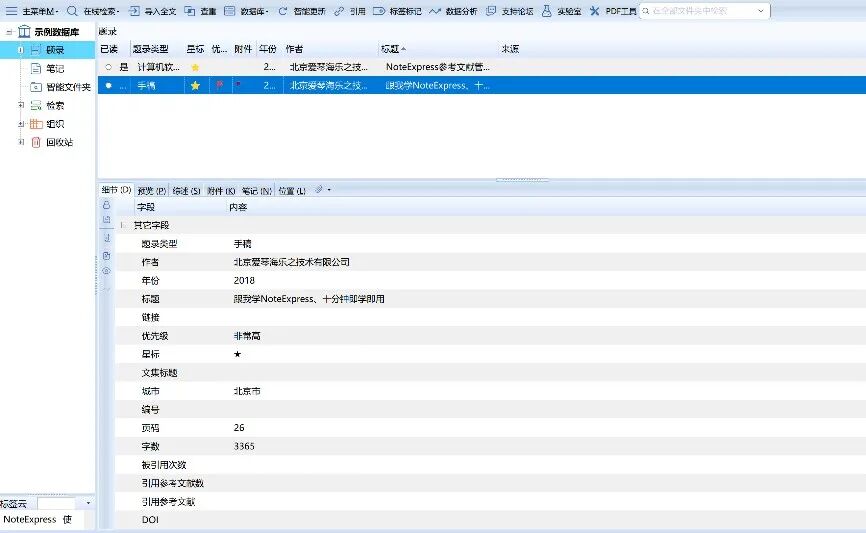Click the 城市 value 北京市
The height and width of the screenshot is (533, 866).
(x=246, y=391)
